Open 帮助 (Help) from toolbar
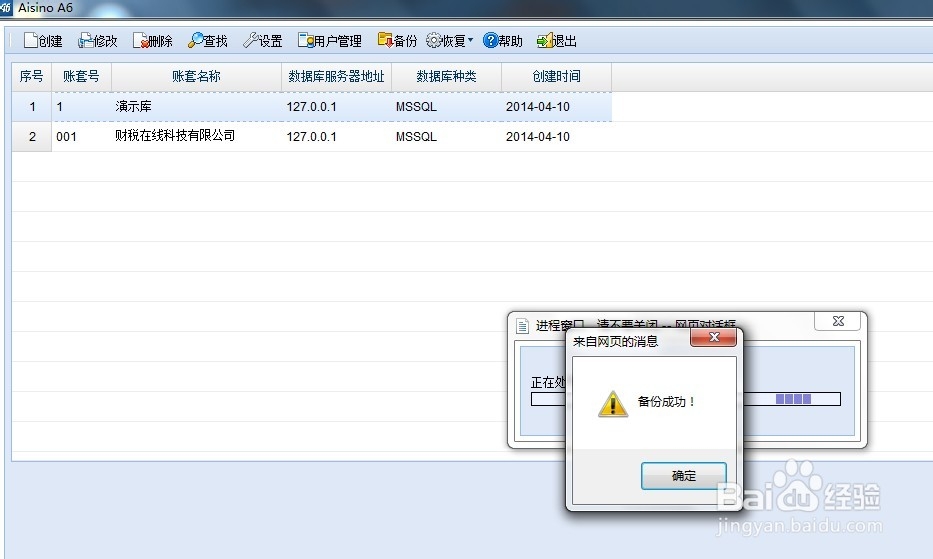 click(503, 40)
